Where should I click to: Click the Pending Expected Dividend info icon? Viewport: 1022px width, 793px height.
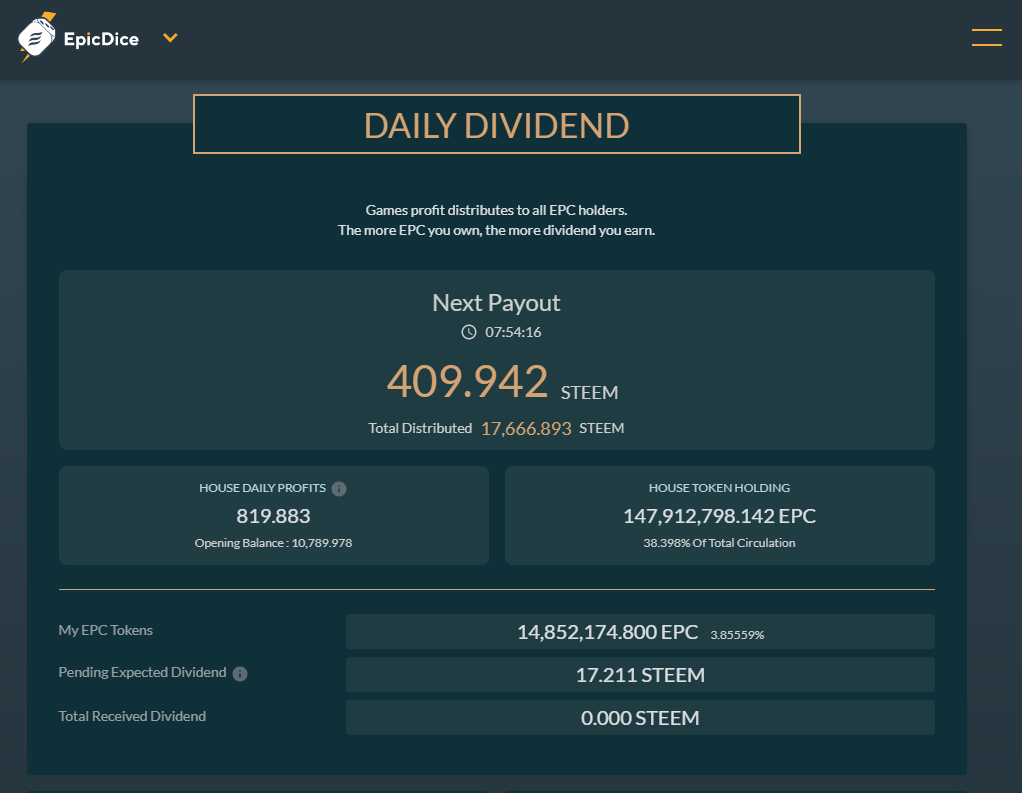(240, 674)
